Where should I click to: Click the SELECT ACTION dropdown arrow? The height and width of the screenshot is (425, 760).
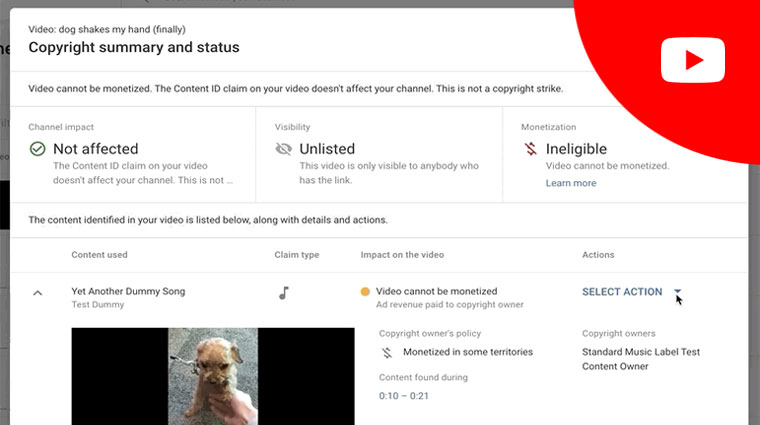pos(678,291)
